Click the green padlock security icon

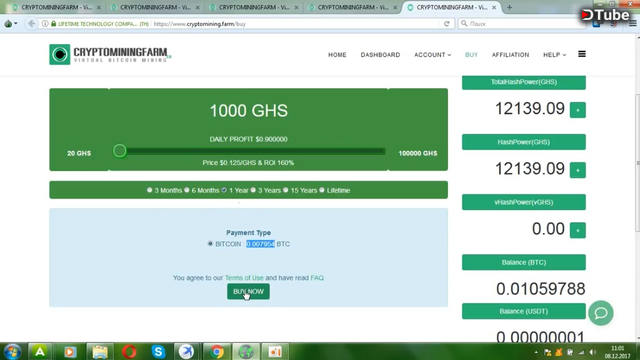pos(53,24)
